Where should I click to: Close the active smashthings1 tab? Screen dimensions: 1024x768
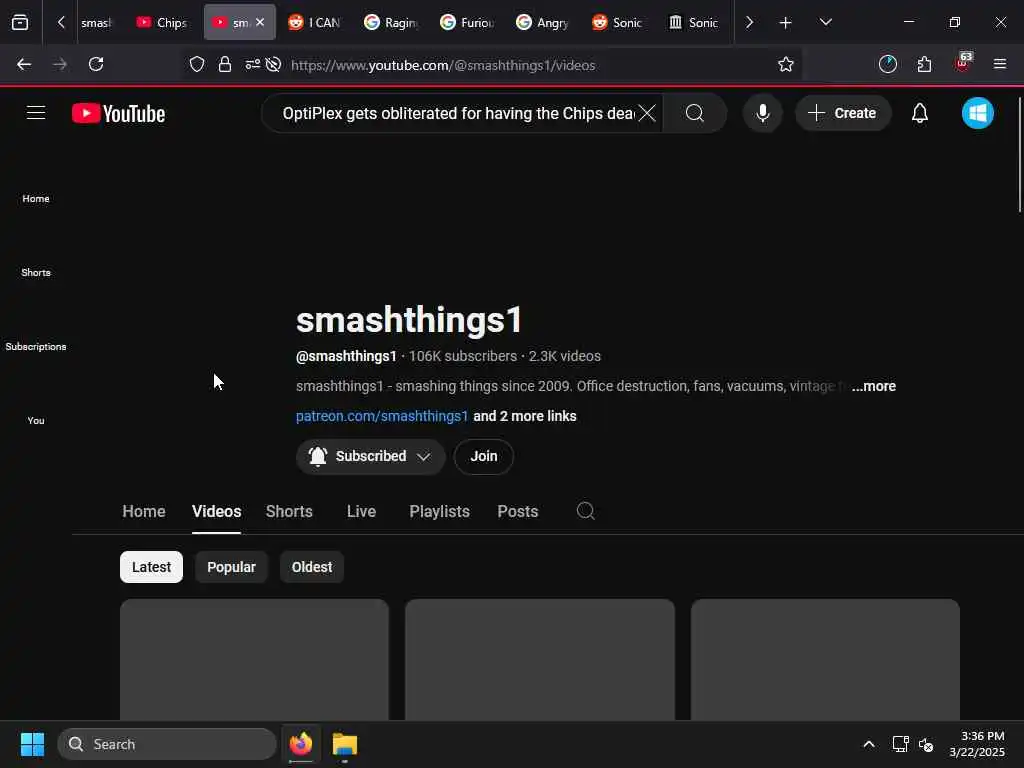pos(260,22)
